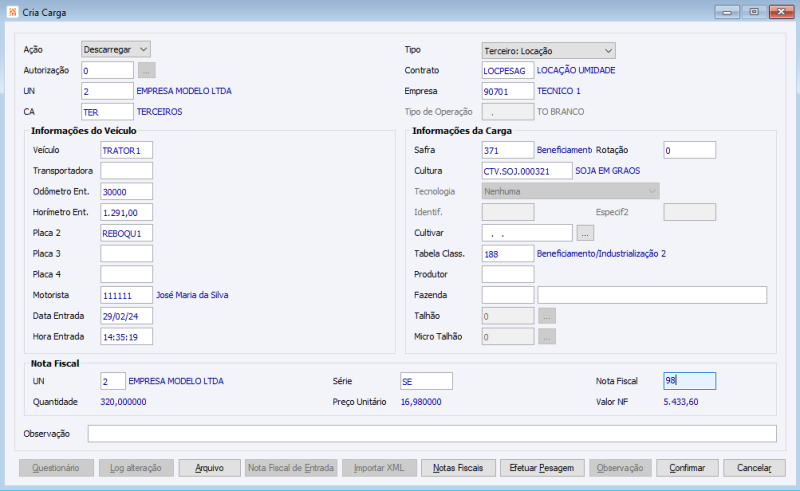Click the Nota Fiscal de Entrada button
Screen dimensions: 800x491
pos(291,468)
